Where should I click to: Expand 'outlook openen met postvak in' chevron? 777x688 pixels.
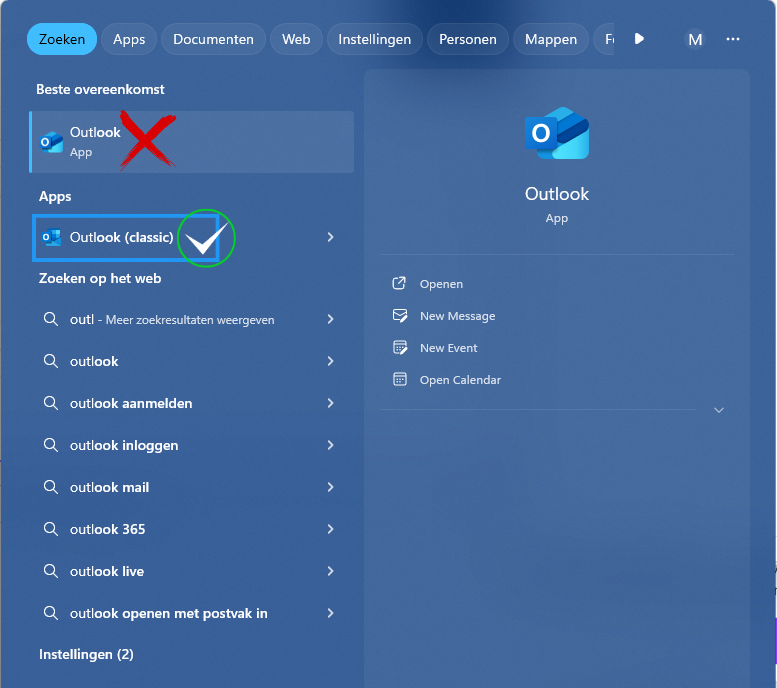(x=331, y=613)
